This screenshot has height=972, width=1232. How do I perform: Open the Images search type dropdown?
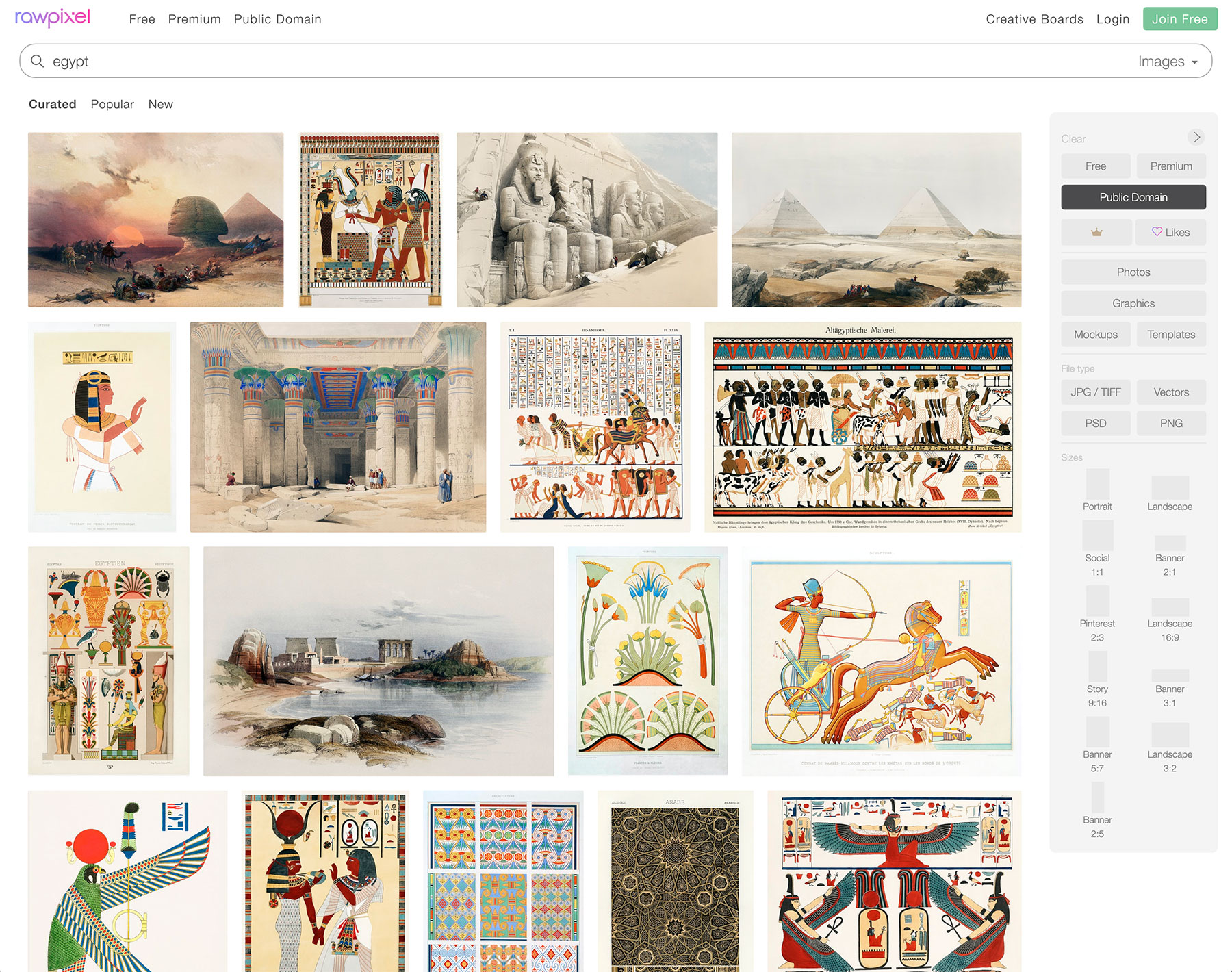coord(1168,62)
